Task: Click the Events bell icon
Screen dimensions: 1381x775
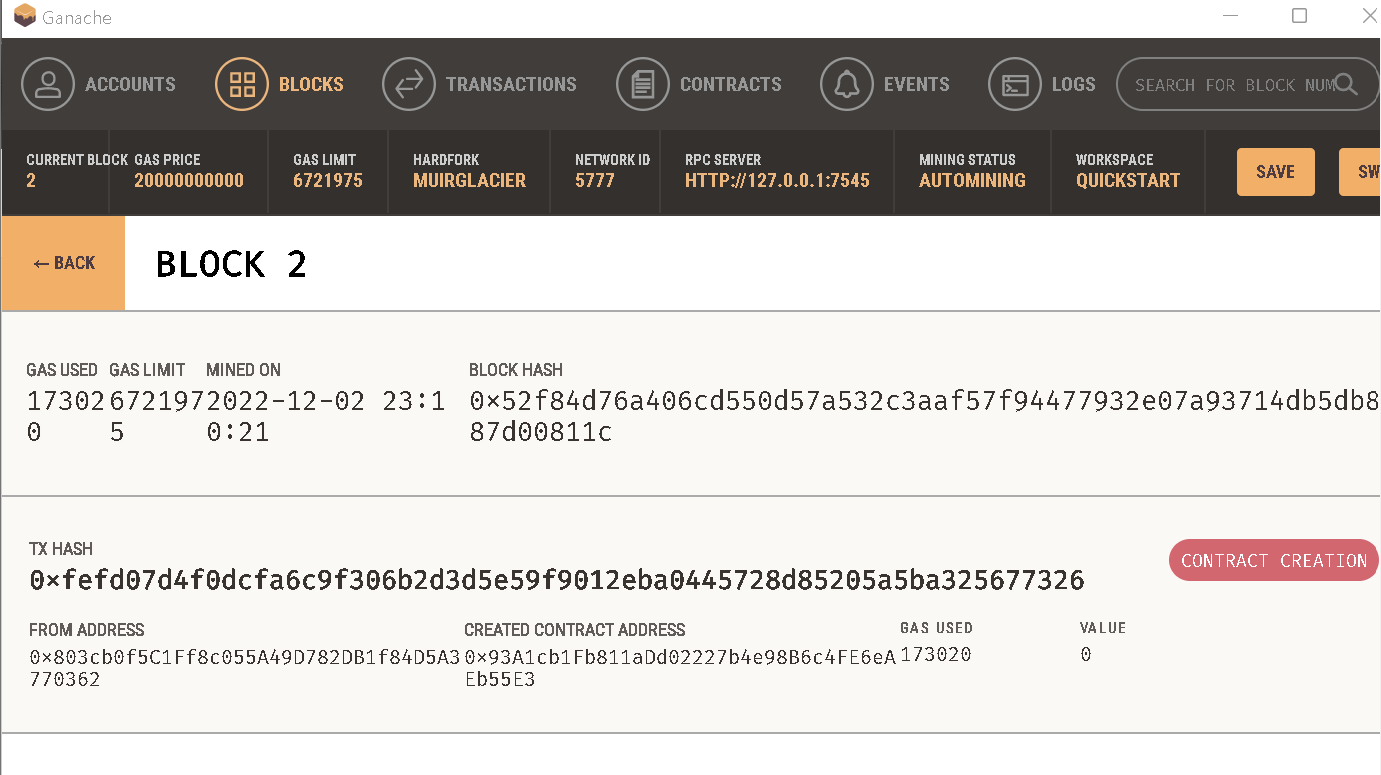Action: pyautogui.click(x=847, y=84)
